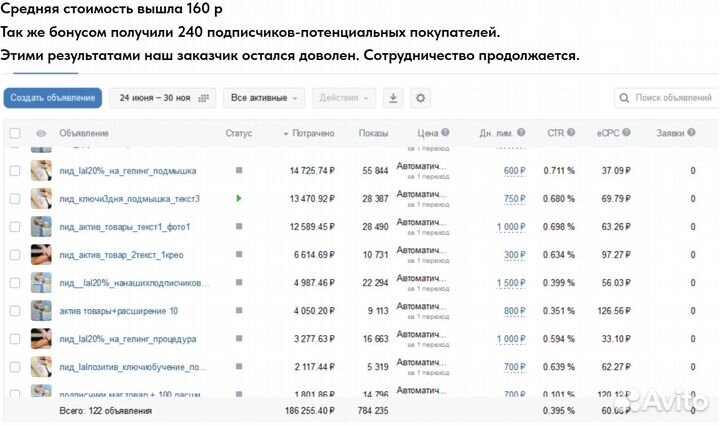
Task: Click the eCPC value 126.56 ₽
Action: pyautogui.click(x=614, y=311)
